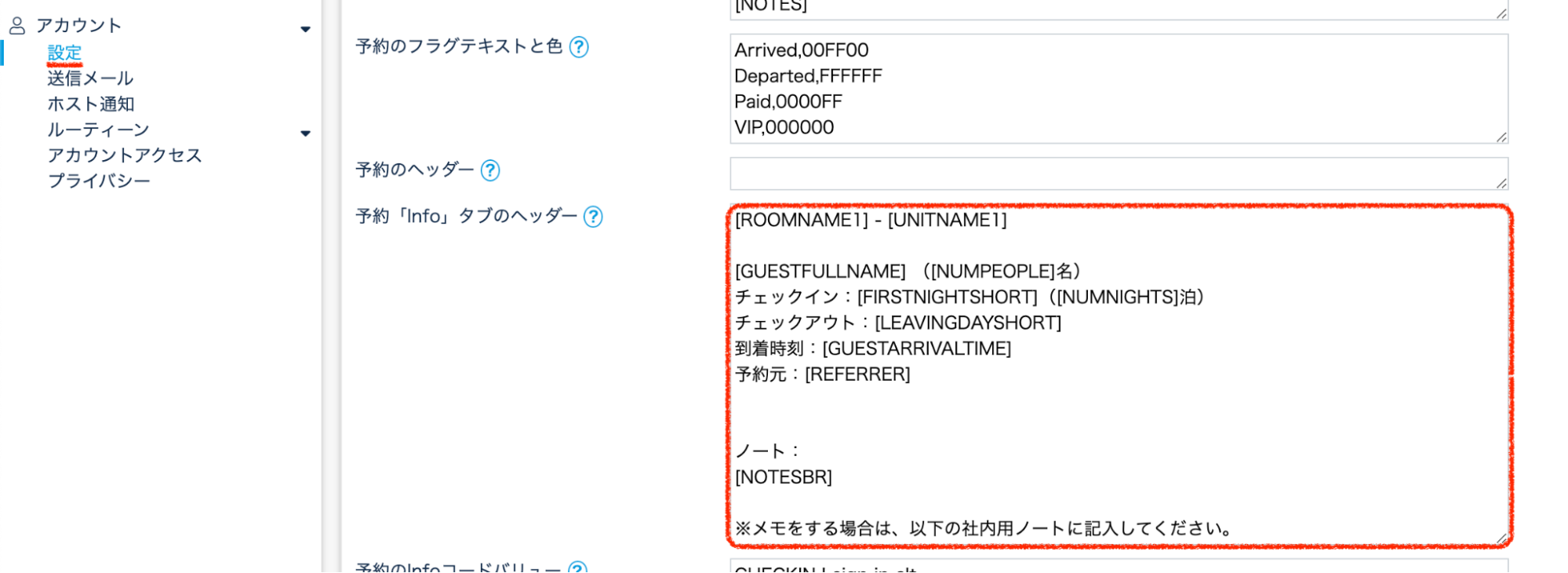Open ルーティーン menu item
Viewport: 1568px width, 573px height.
(x=98, y=130)
